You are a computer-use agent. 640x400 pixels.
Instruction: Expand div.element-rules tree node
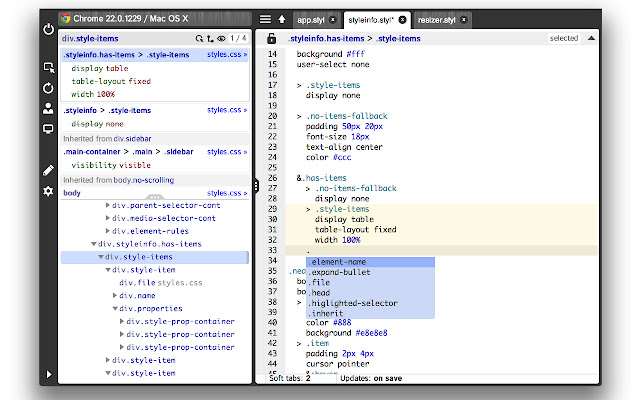pos(108,231)
